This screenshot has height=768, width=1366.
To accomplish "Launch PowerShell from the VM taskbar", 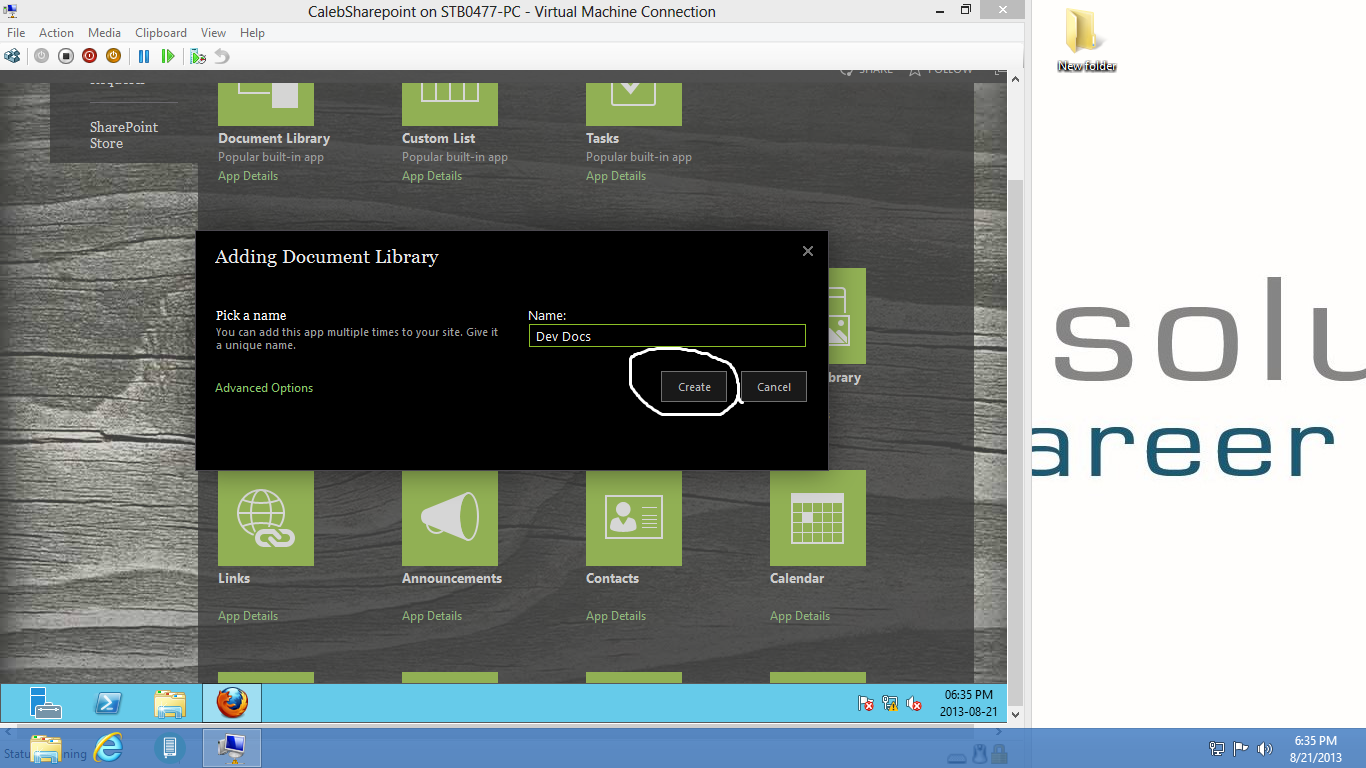I will pos(108,703).
